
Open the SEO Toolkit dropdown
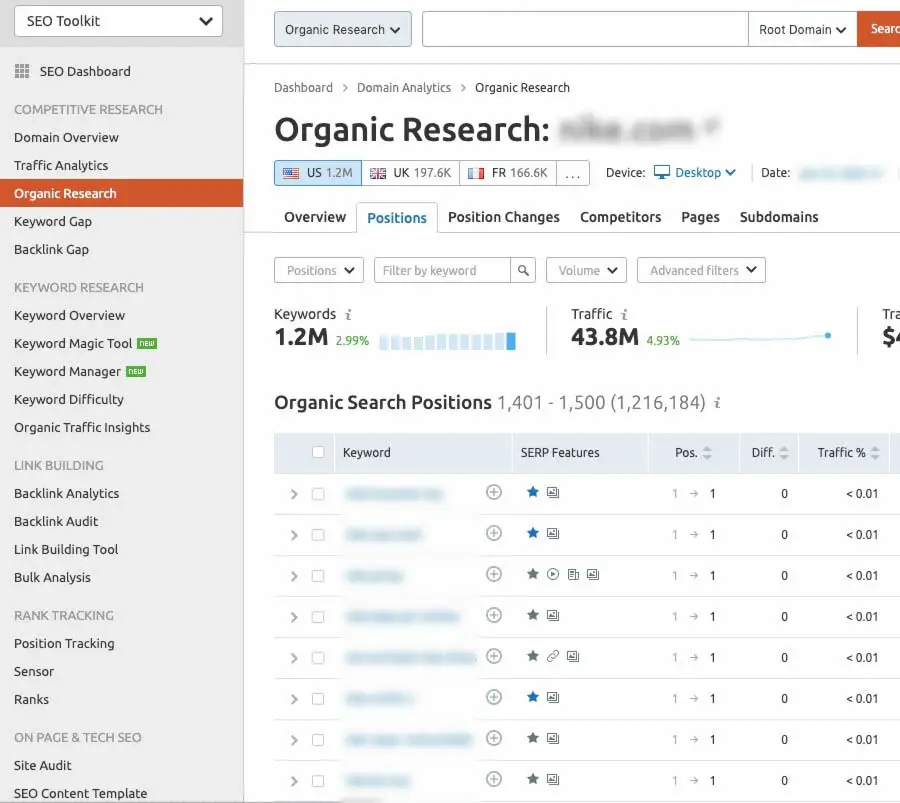[x=118, y=21]
